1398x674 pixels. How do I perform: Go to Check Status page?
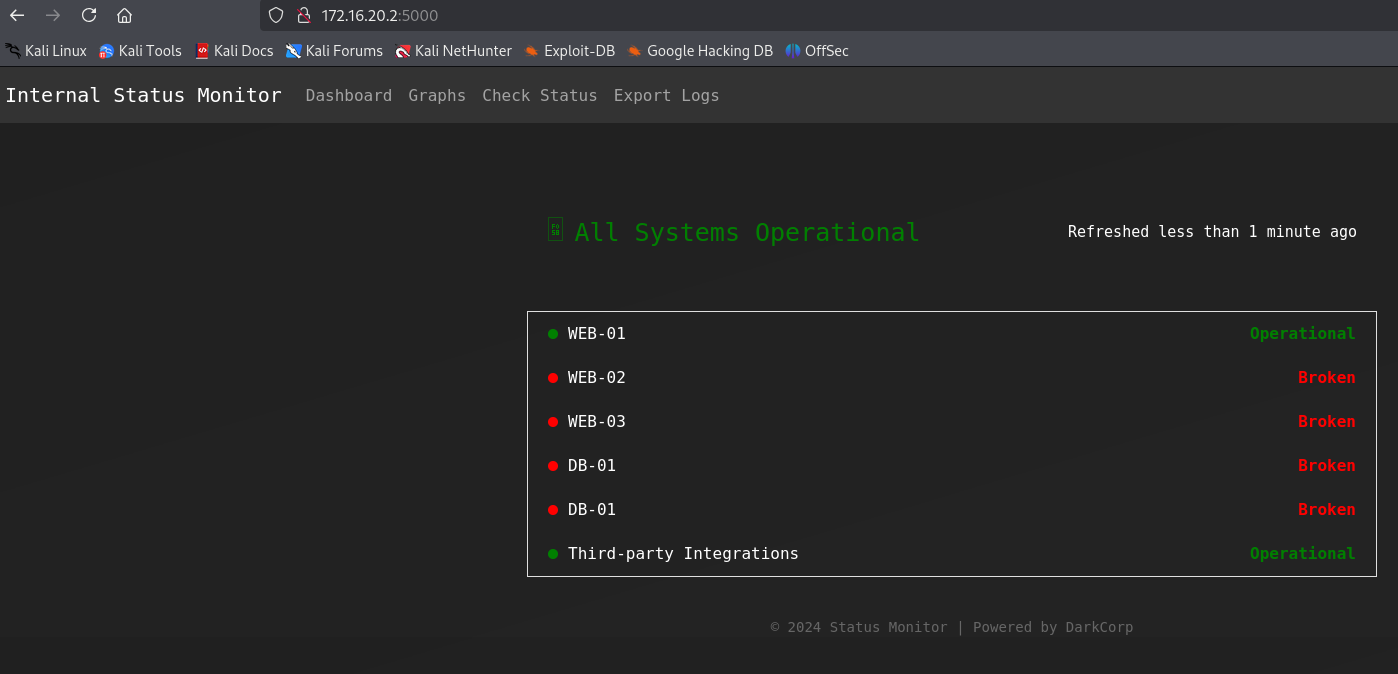(539, 95)
